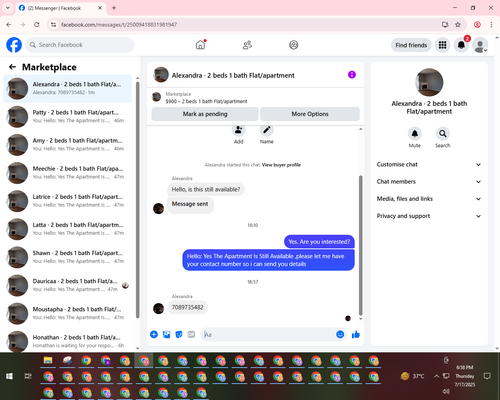The width and height of the screenshot is (500, 400).
Task: Click More Options button
Action: point(310,114)
